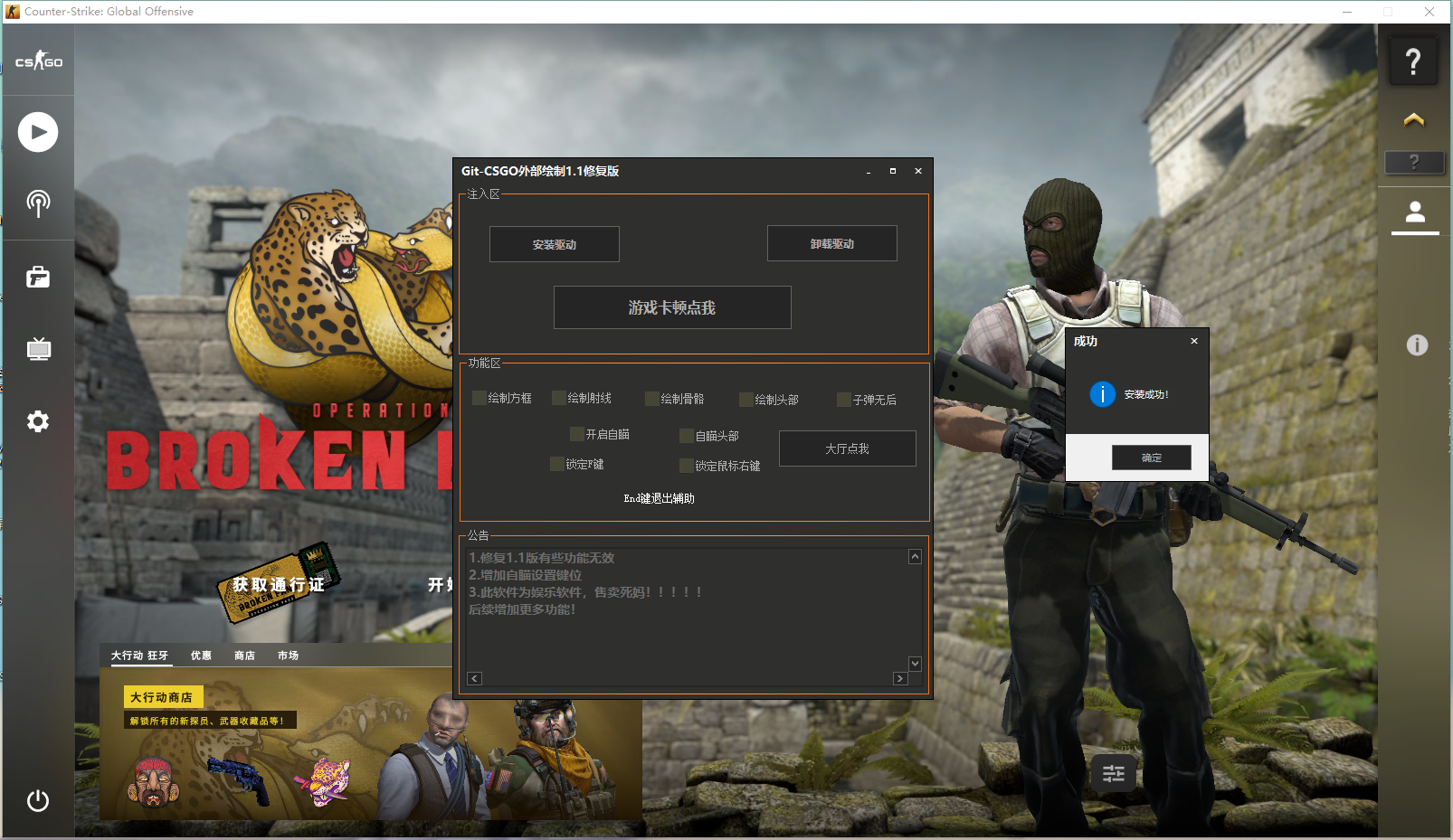
Task: Open the Inventory briefcase icon
Action: click(37, 277)
